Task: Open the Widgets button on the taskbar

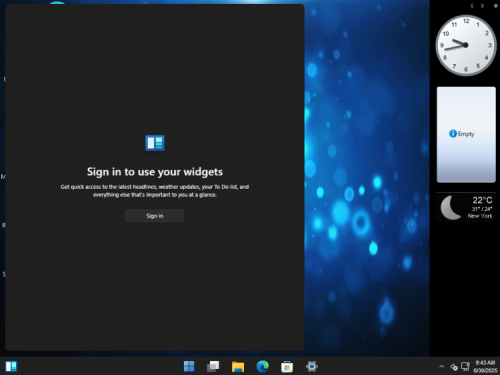Action: 11,366
